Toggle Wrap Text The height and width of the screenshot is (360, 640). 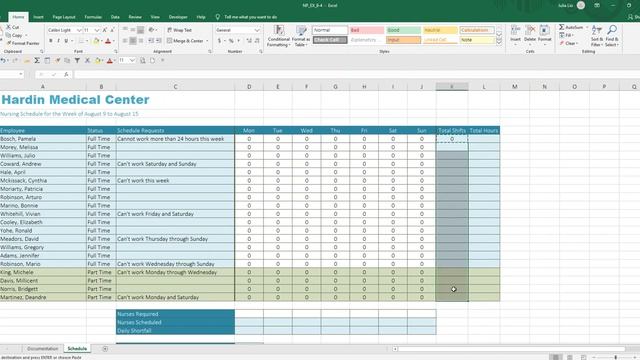[179, 30]
